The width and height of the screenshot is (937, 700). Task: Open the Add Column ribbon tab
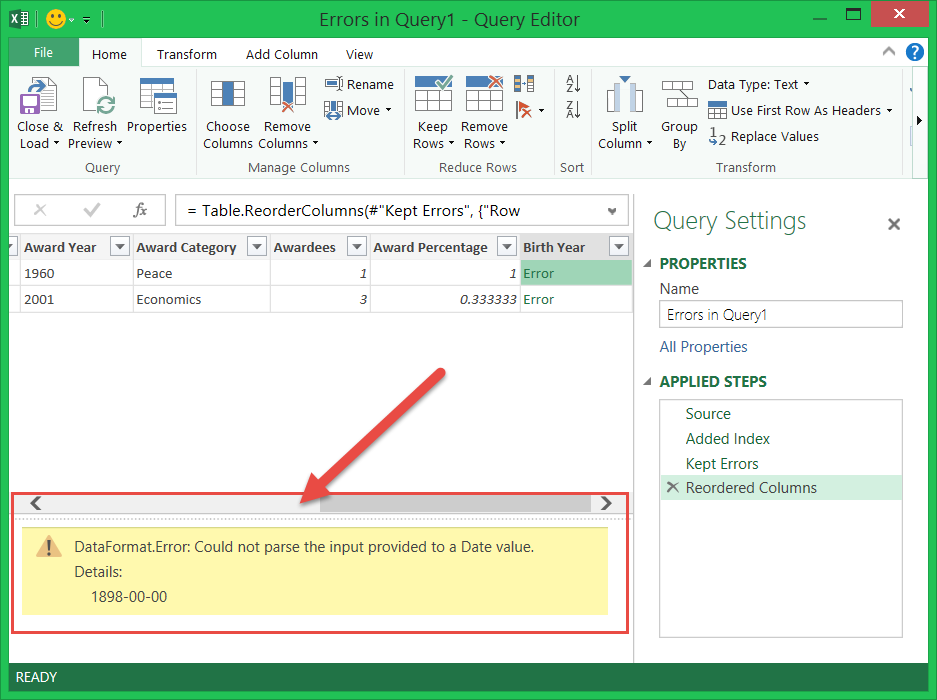coord(282,55)
